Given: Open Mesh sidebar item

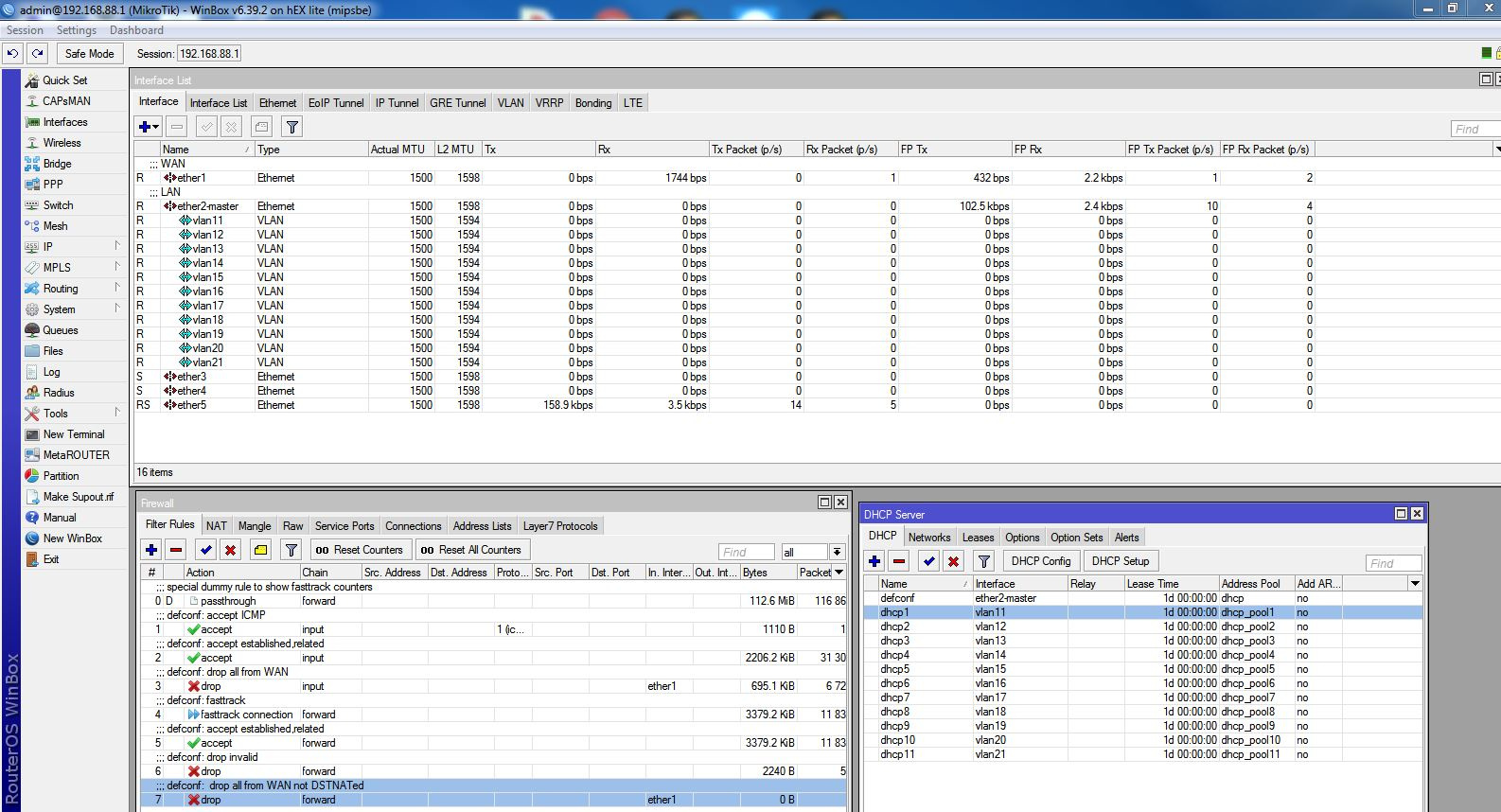Looking at the screenshot, I should click(x=55, y=226).
